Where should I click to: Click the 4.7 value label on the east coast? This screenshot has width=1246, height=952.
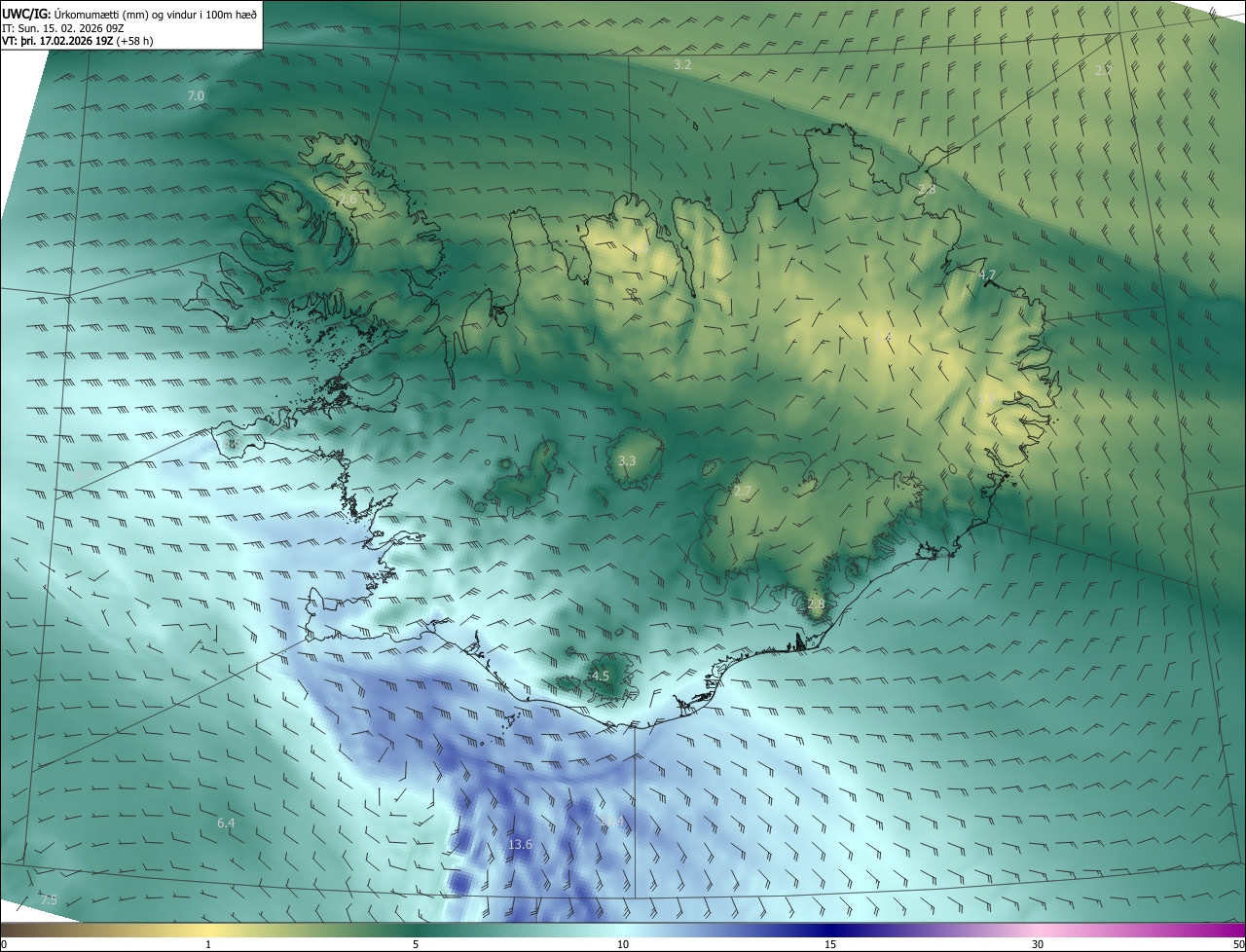click(x=987, y=275)
